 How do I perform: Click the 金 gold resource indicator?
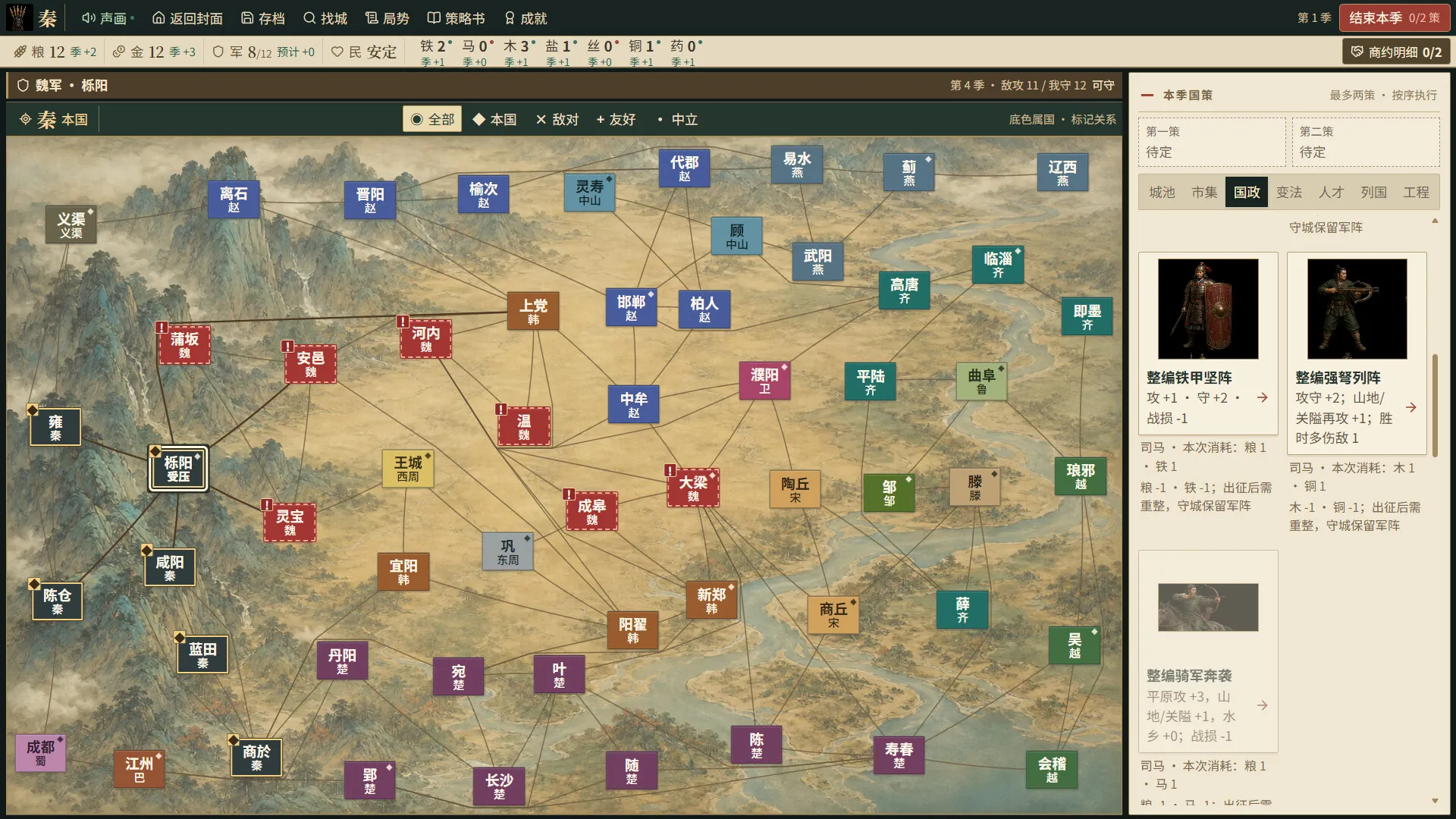(x=154, y=52)
